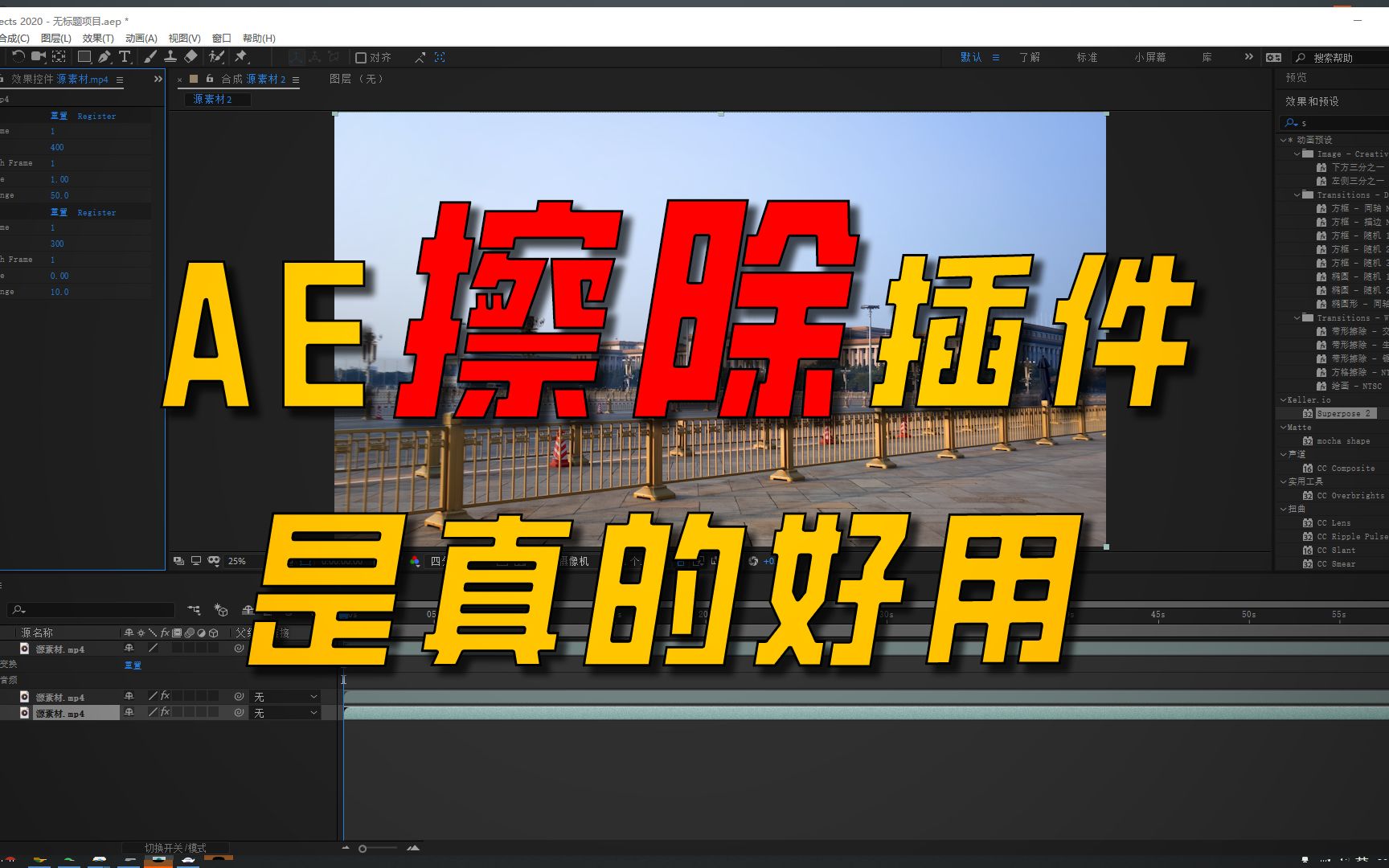Click the 重置 link under 变换
Viewport: 1389px width, 868px height.
tap(133, 665)
